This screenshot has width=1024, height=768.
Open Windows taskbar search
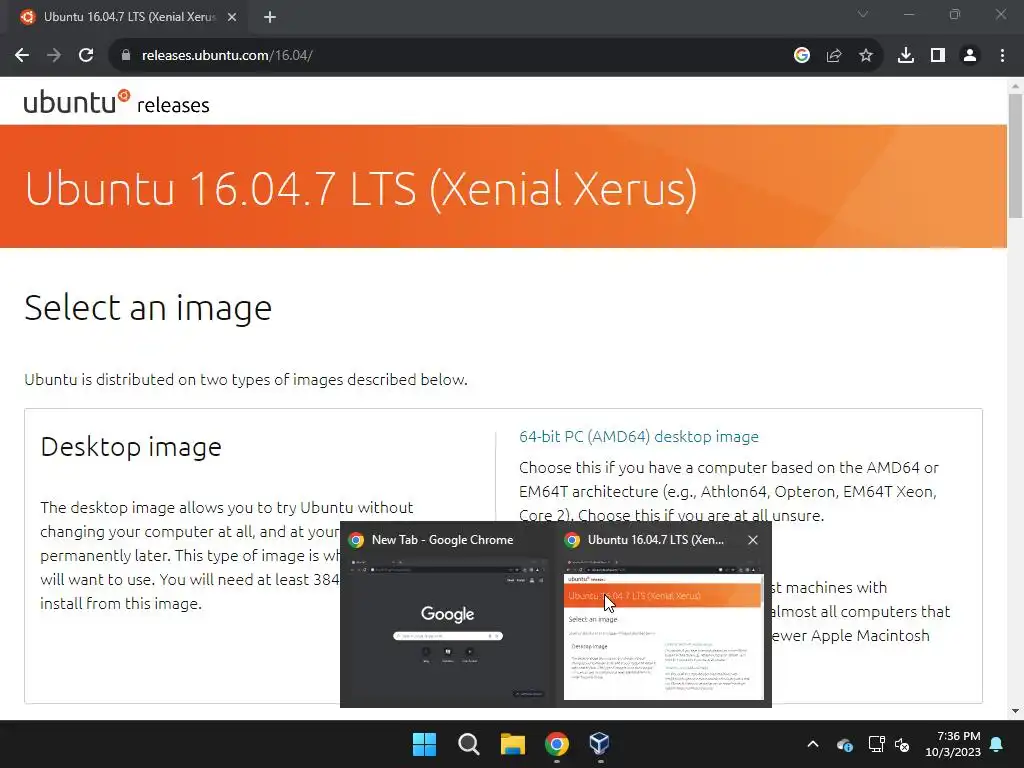pyautogui.click(x=468, y=744)
